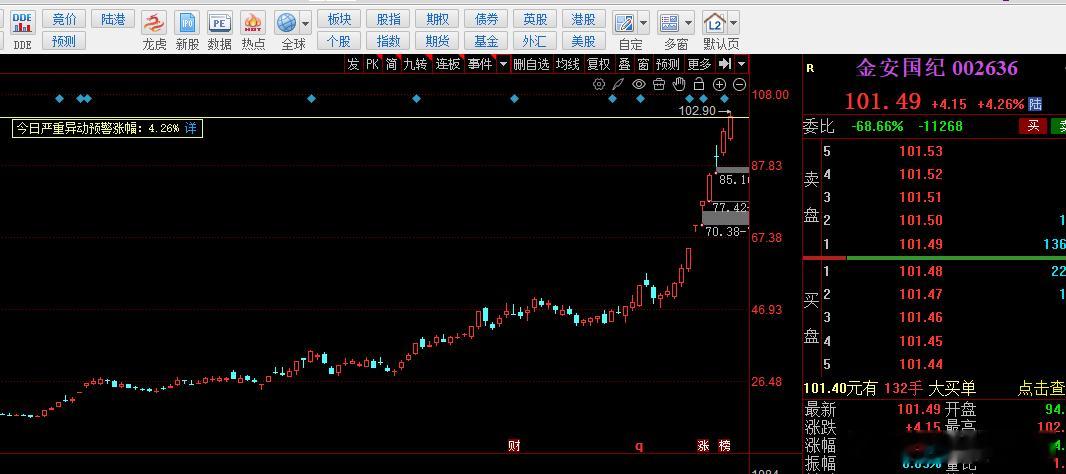Screen dimensions: 1066x474
Task: Select the hand pan tool
Action: click(678, 84)
